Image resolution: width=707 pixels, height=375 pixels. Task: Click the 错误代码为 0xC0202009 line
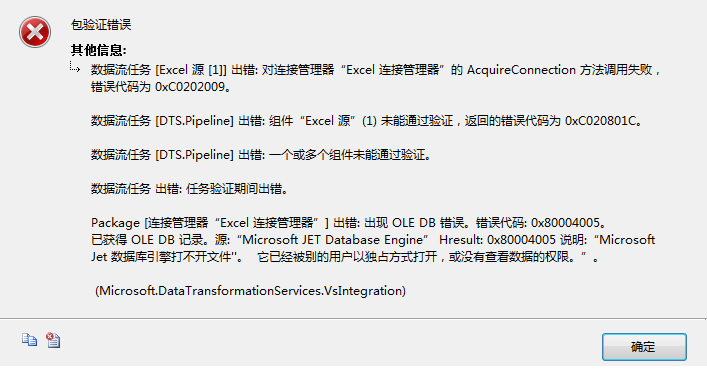161,87
